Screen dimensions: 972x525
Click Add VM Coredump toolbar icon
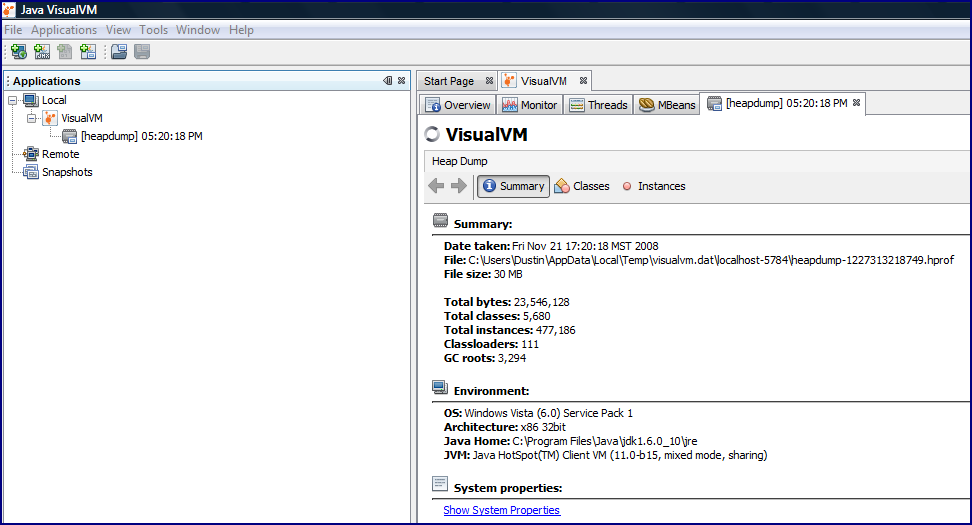[x=64, y=51]
